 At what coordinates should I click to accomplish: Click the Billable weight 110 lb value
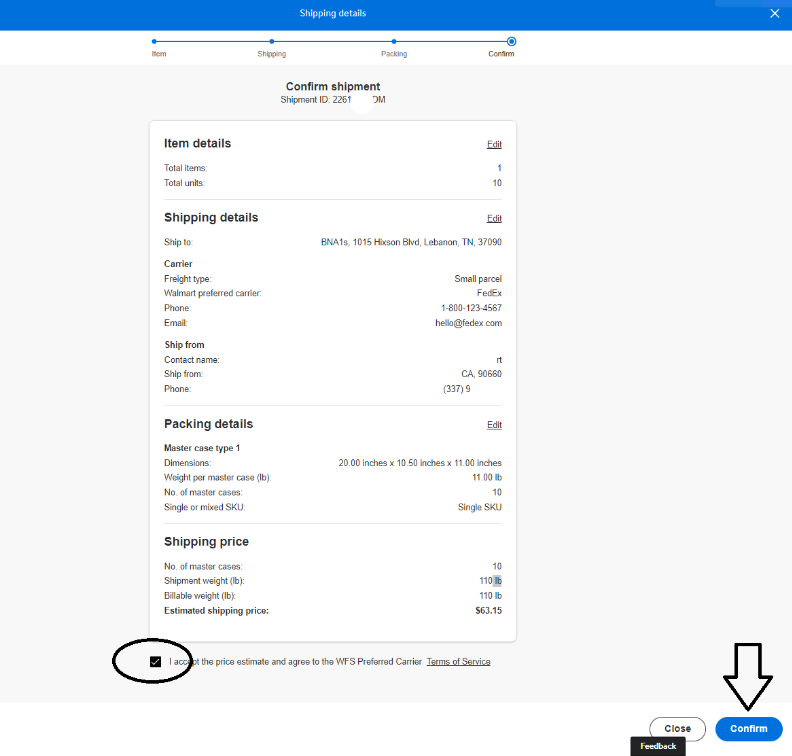tap(490, 596)
